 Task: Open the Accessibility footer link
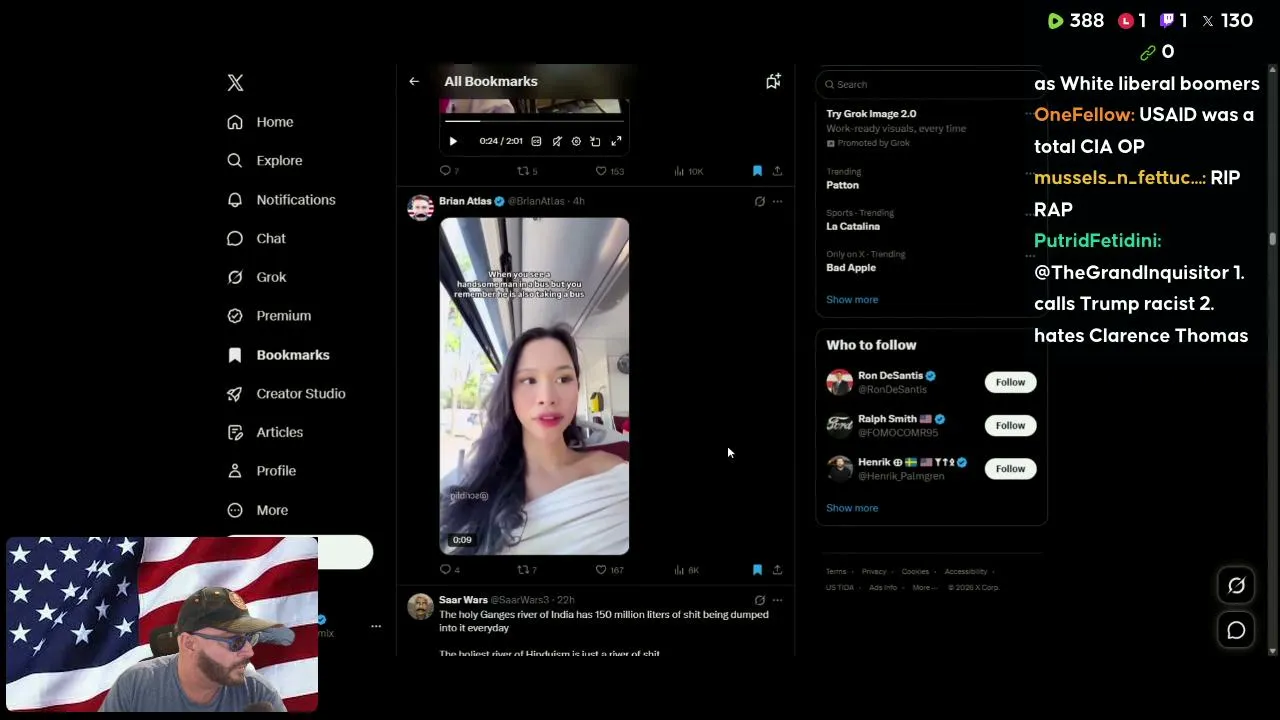(x=966, y=572)
